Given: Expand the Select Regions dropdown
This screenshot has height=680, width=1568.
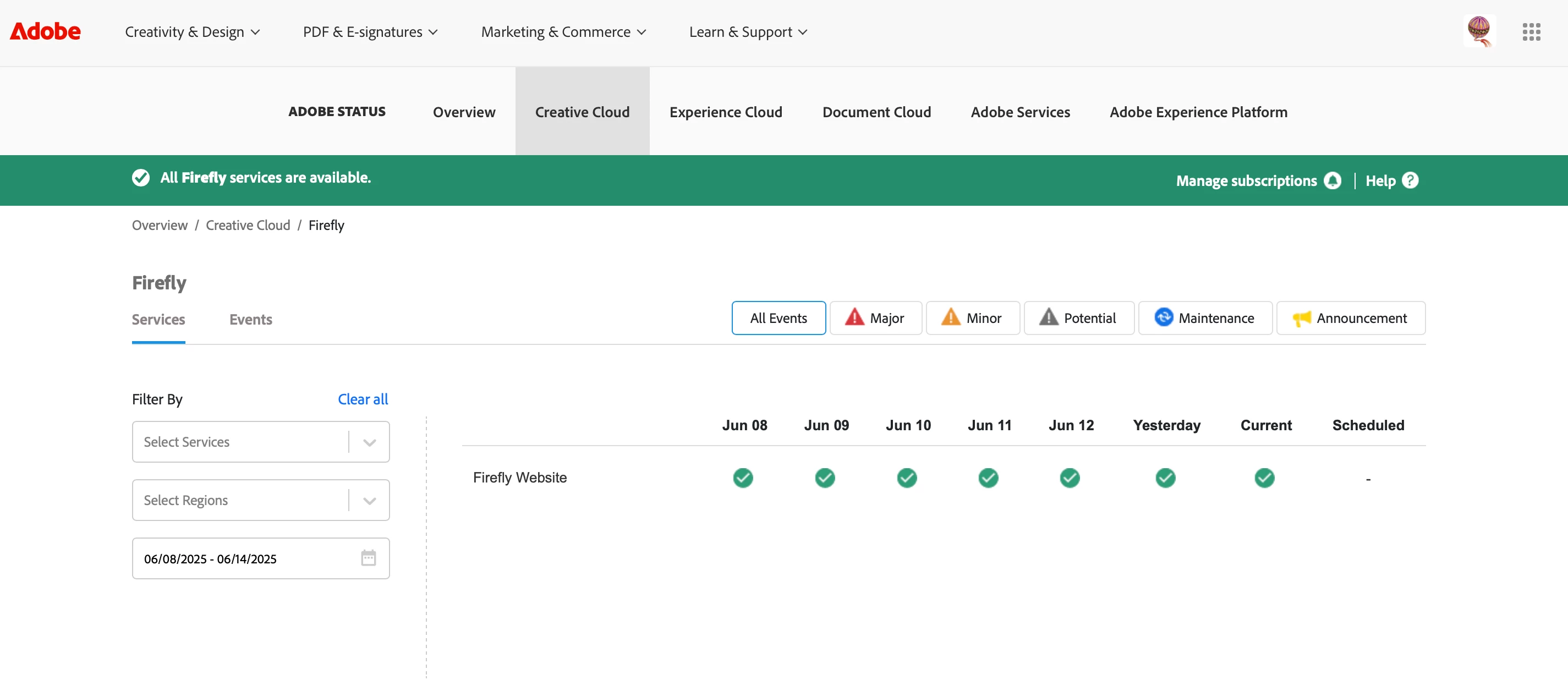Looking at the screenshot, I should pyautogui.click(x=369, y=501).
